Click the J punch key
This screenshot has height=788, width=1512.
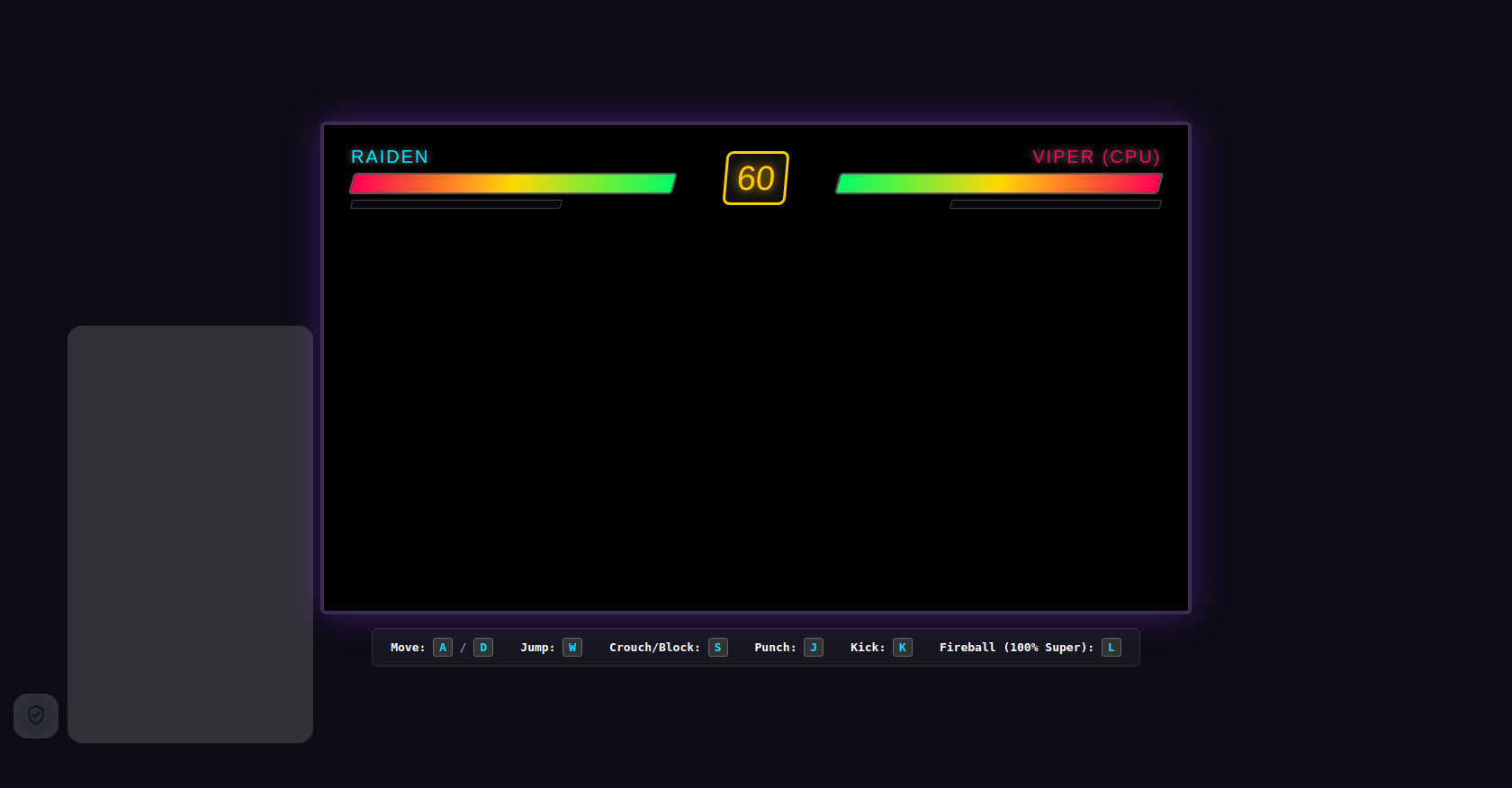point(814,648)
